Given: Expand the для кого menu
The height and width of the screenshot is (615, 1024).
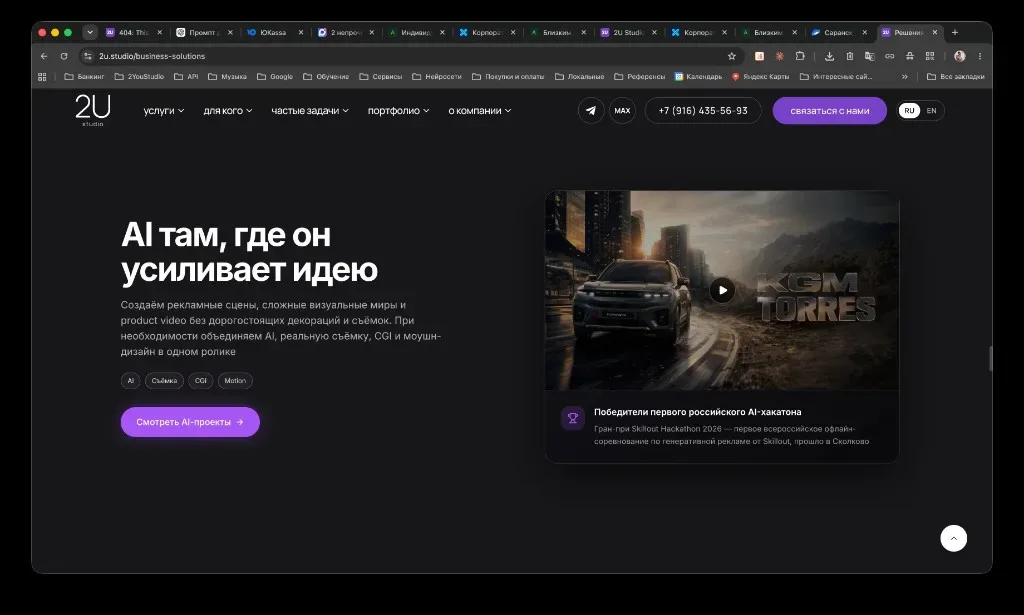Looking at the screenshot, I should tap(228, 111).
